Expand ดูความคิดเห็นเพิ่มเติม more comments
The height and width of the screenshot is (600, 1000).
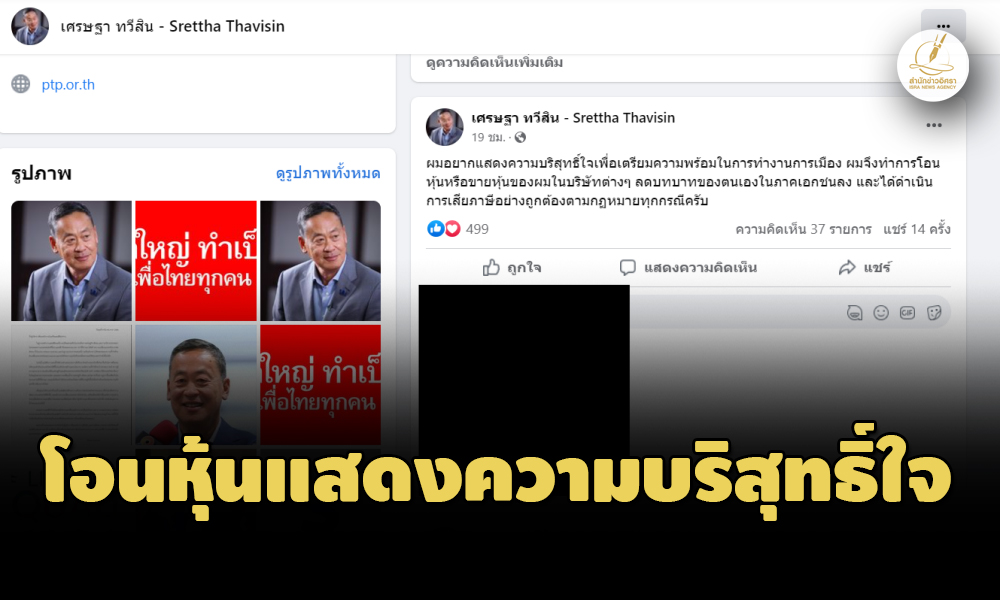494,62
